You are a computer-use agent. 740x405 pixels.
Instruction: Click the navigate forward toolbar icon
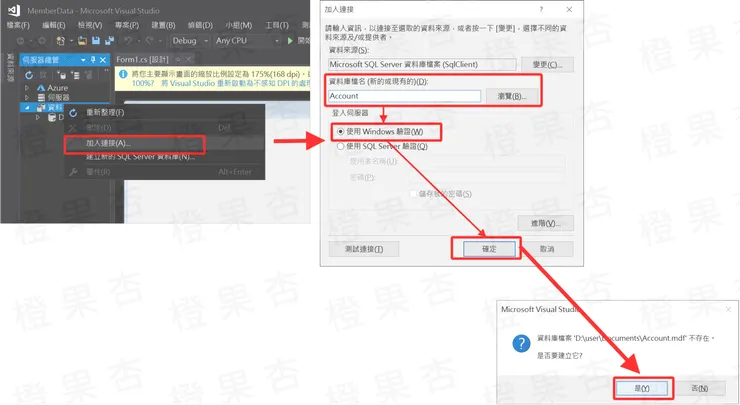tap(42, 41)
